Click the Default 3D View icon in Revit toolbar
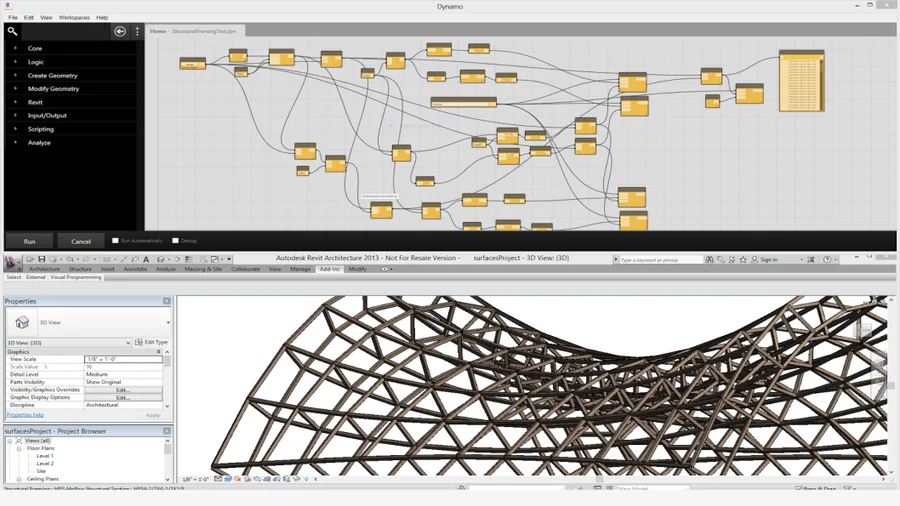The height and width of the screenshot is (506, 900). click(x=161, y=259)
